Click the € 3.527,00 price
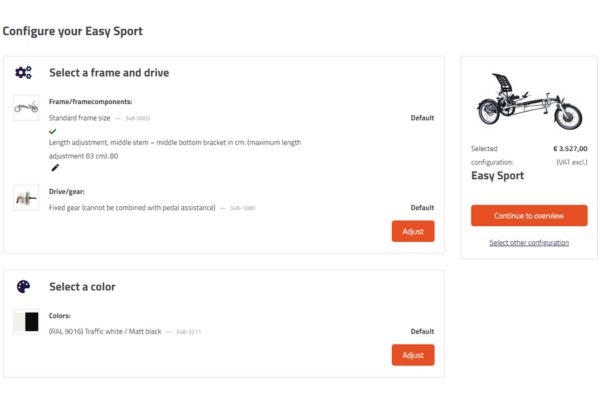Image resolution: width=600 pixels, height=400 pixels. coord(570,149)
